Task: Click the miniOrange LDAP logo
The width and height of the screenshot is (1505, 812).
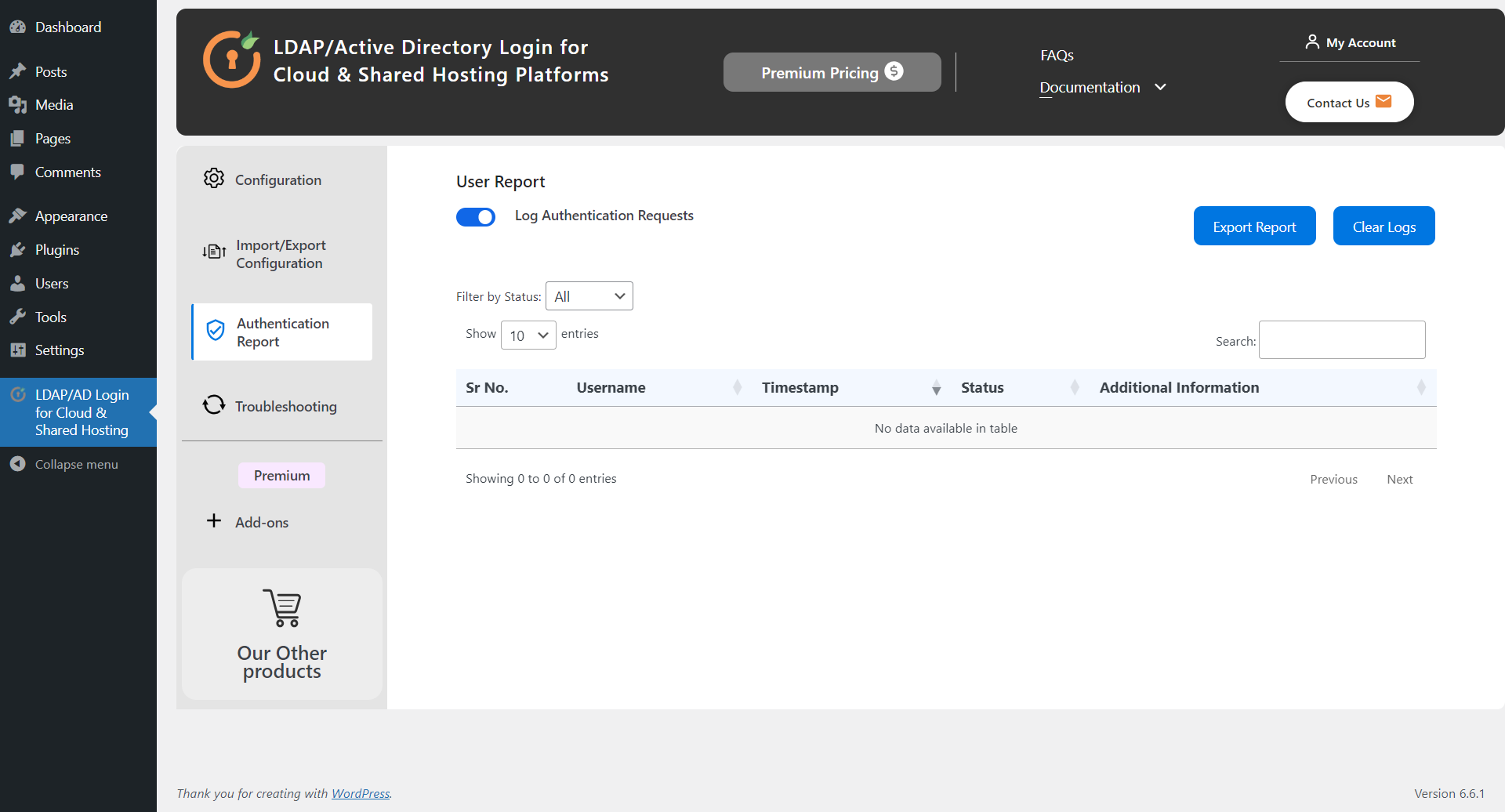Action: coord(231,60)
